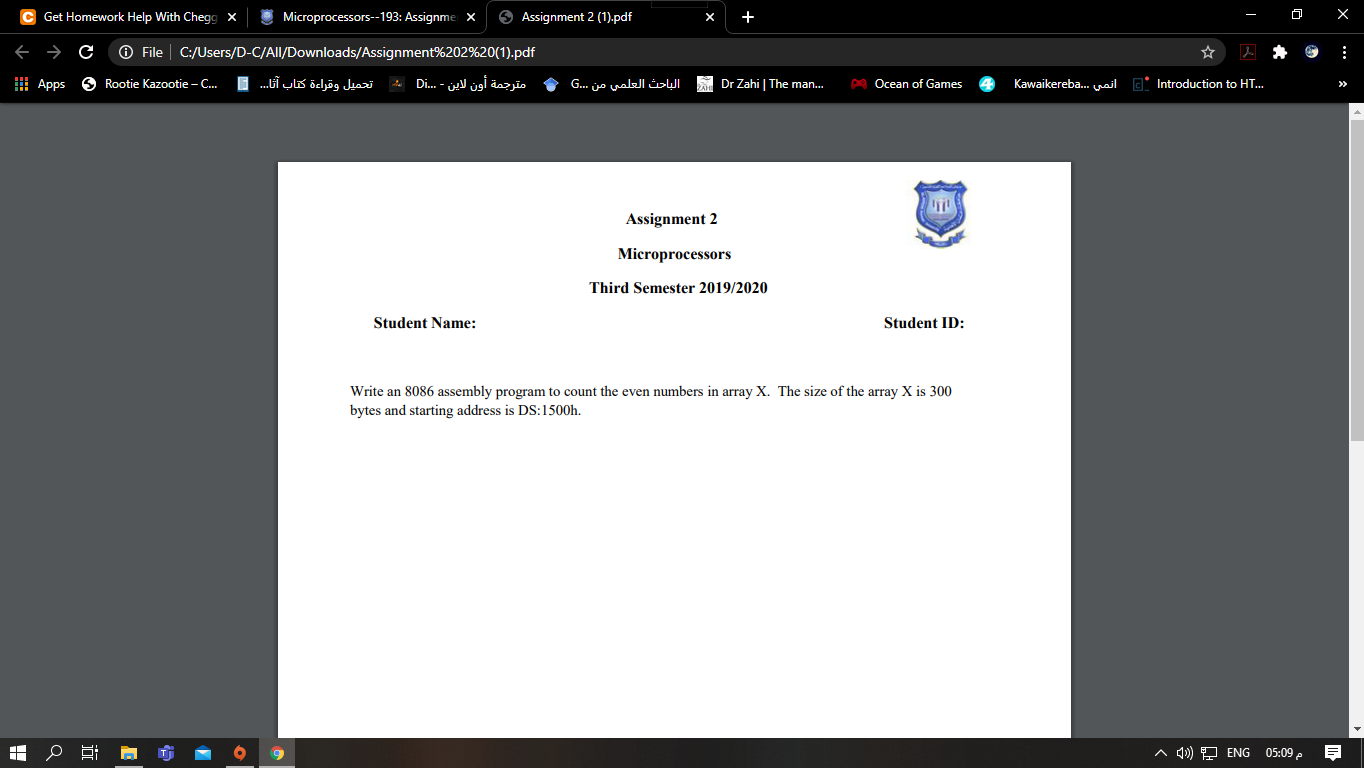Open File Explorer from the taskbar

128,753
